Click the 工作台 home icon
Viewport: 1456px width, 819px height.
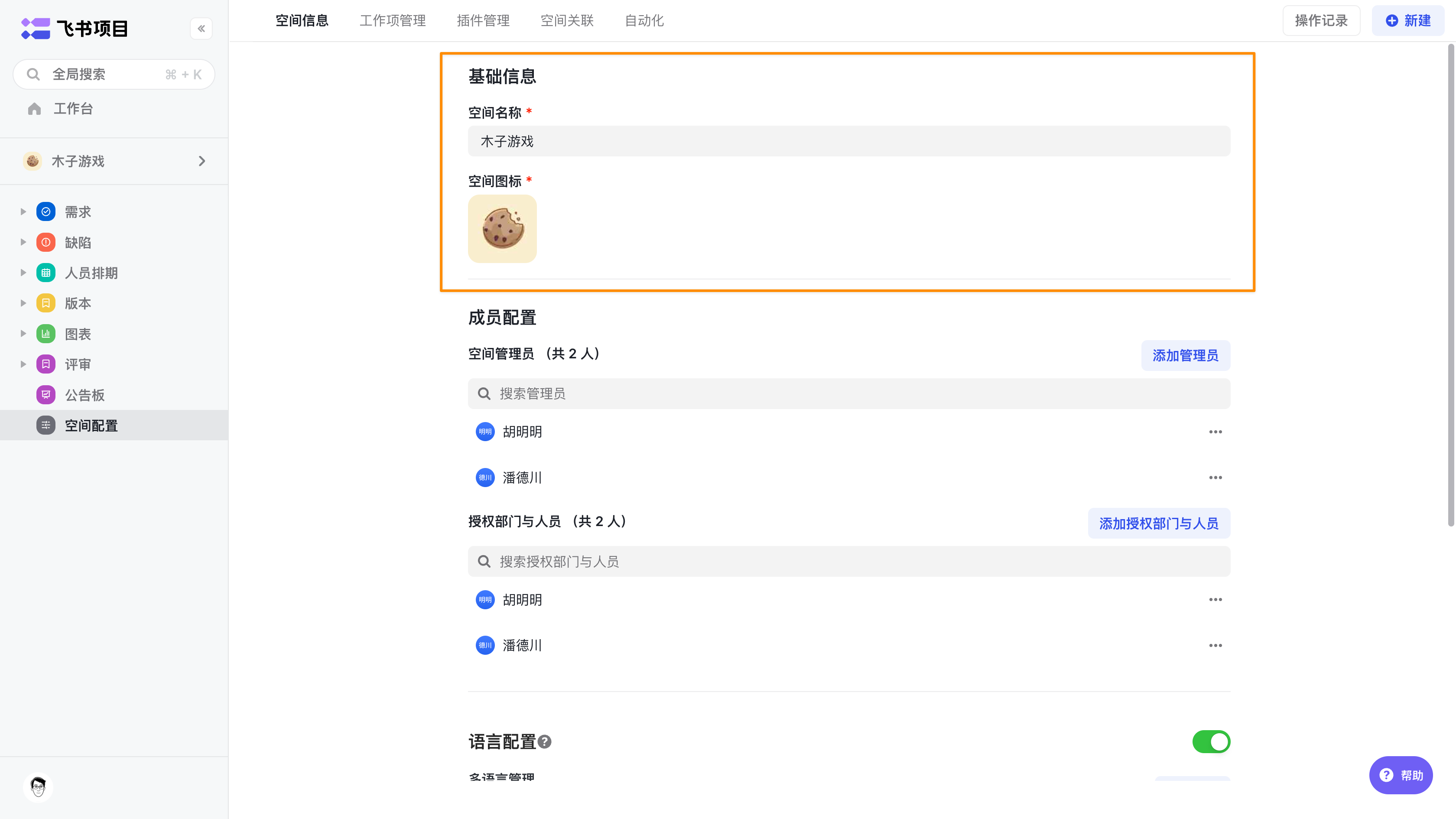point(35,108)
